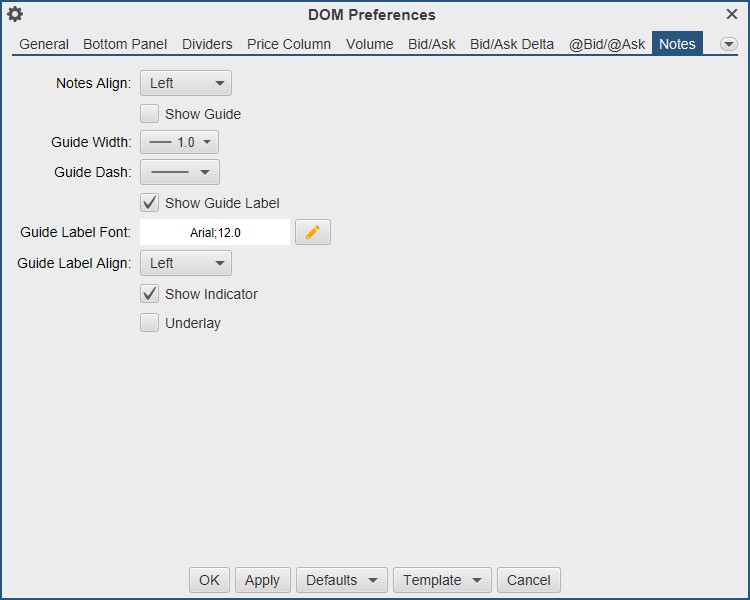Switch to the General tab
Screen dimensions: 750x600
click(44, 44)
